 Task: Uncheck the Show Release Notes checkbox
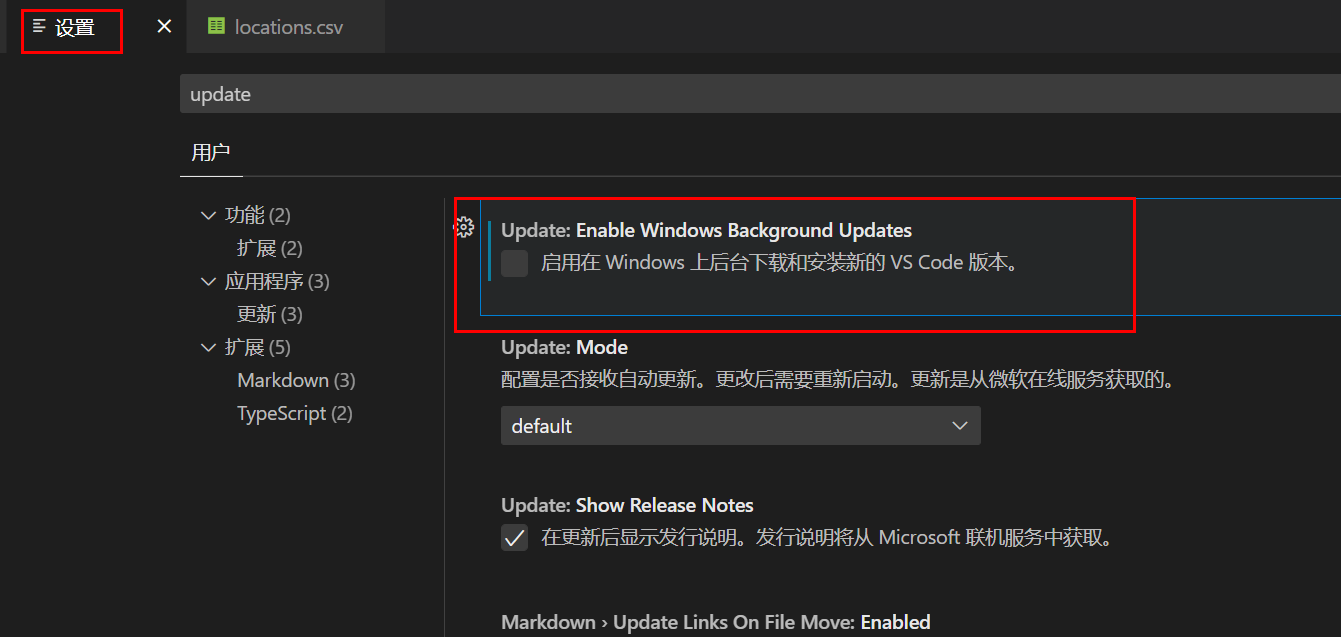514,538
